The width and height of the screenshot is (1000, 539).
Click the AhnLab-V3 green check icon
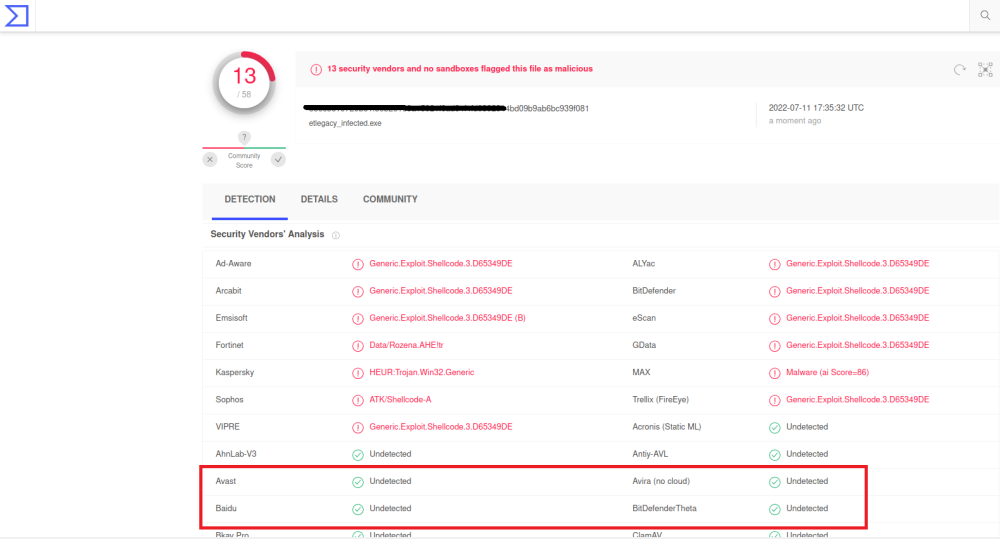[x=358, y=455]
